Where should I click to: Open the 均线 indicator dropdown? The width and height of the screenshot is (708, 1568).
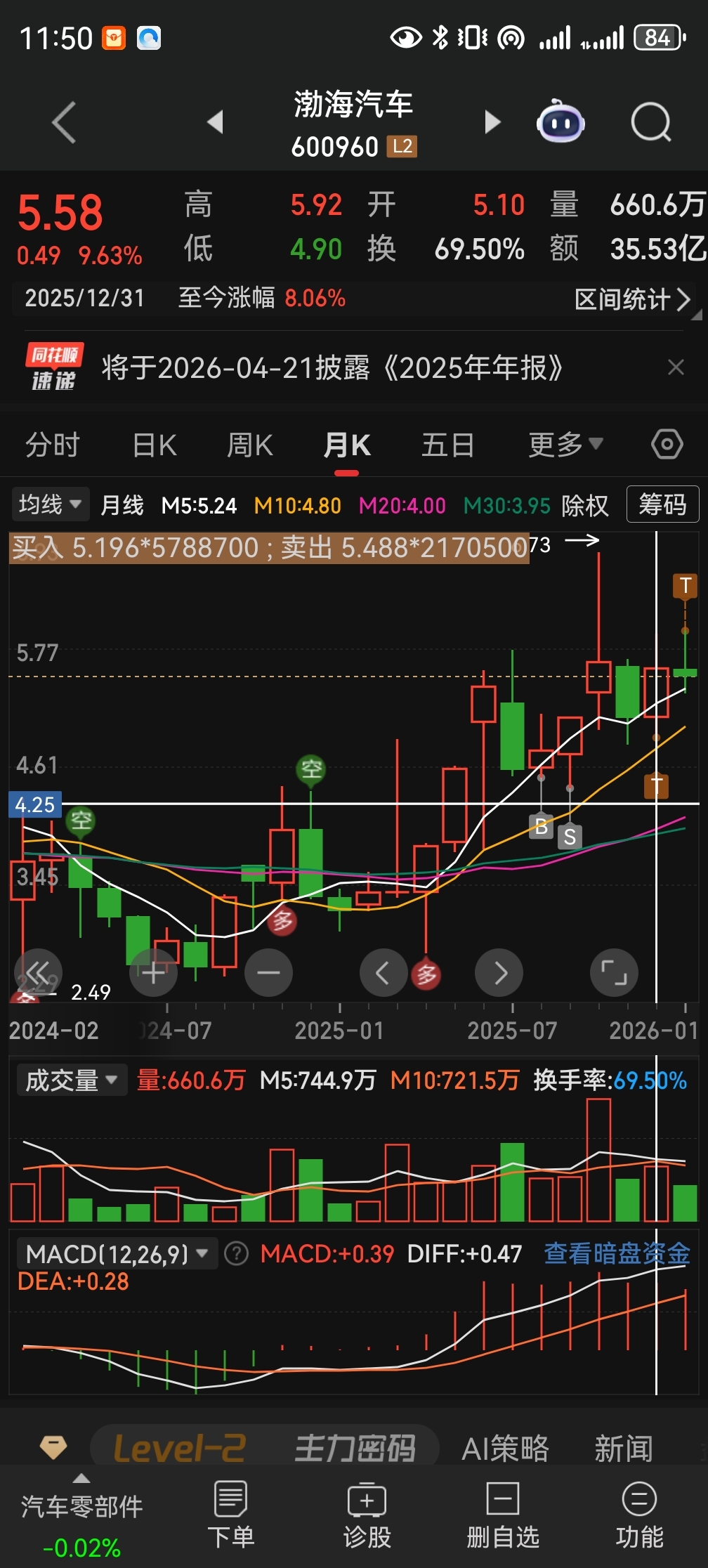[50, 504]
